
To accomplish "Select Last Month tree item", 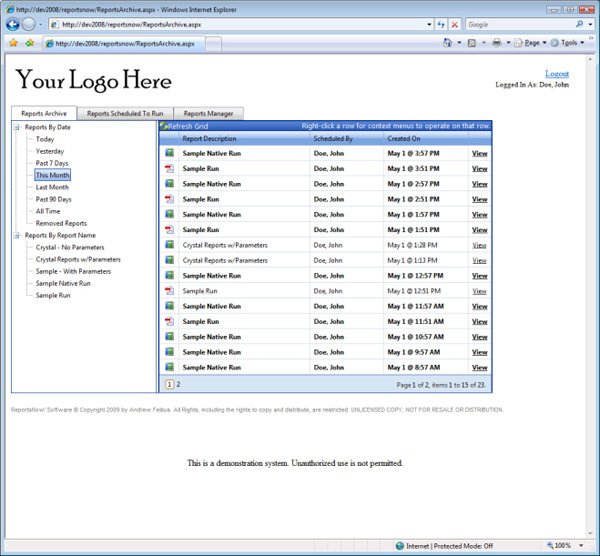I will [x=52, y=187].
